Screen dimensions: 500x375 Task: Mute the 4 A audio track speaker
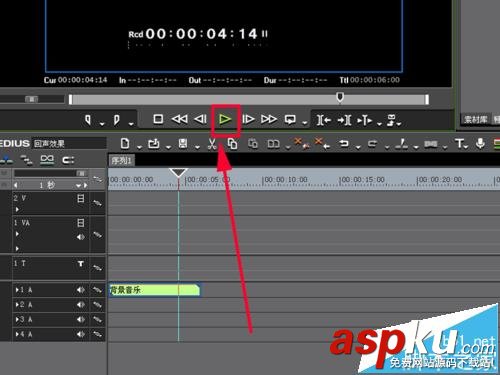point(81,334)
